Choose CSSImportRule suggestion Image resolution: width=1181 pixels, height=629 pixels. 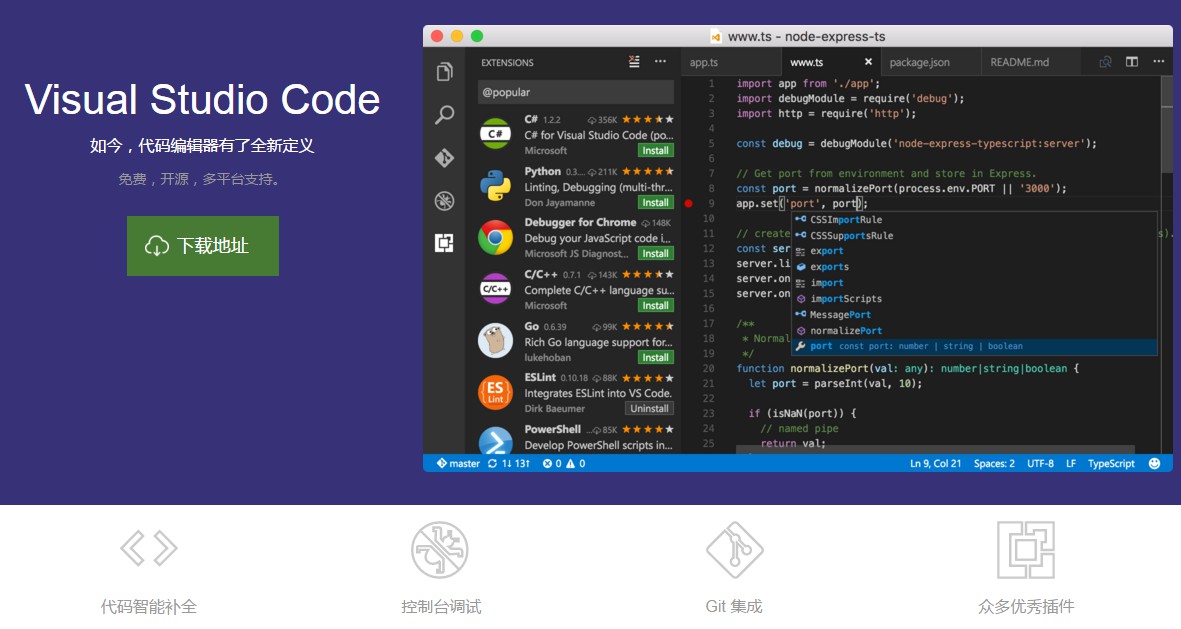[x=975, y=220]
